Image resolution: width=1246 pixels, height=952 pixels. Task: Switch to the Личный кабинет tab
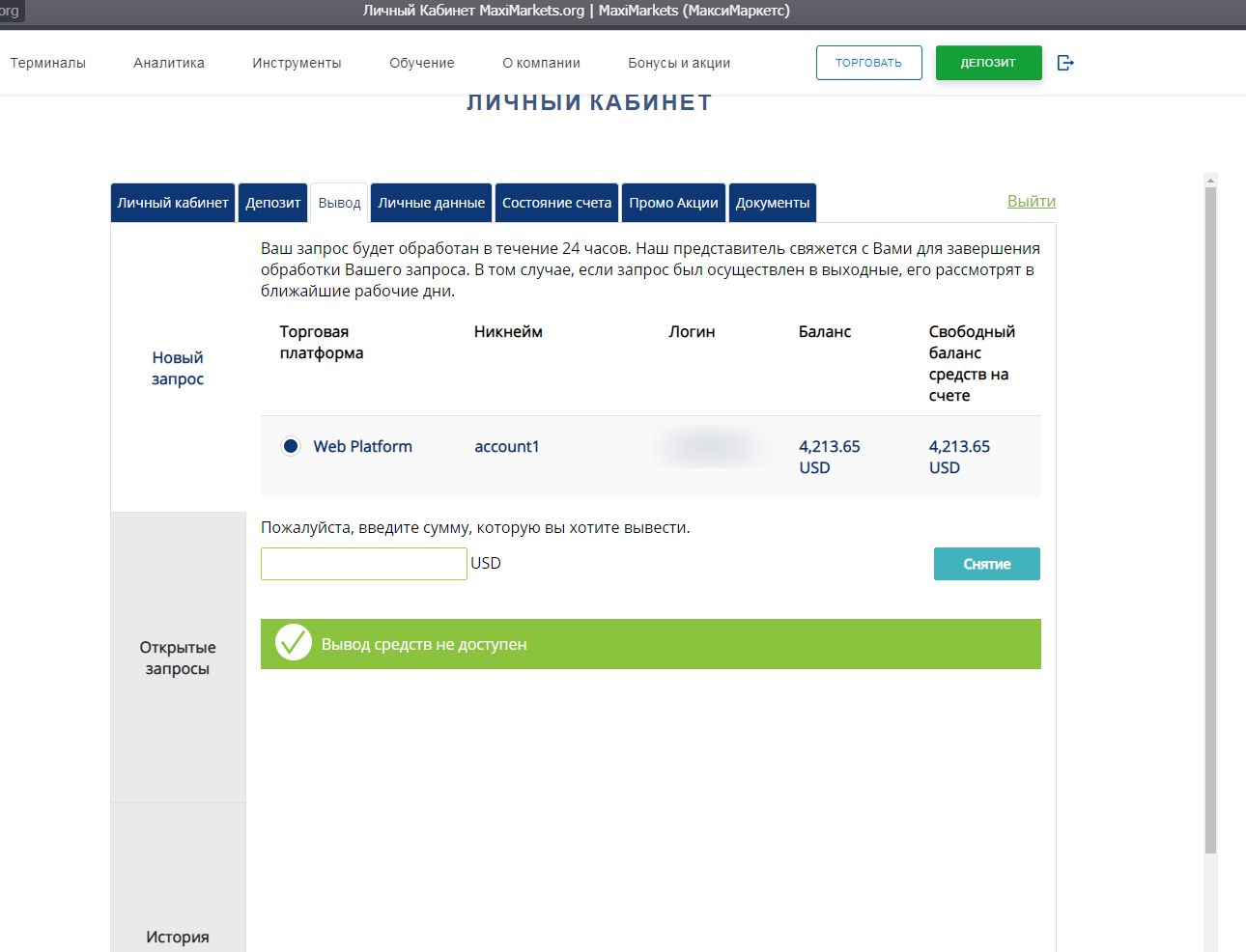(173, 203)
